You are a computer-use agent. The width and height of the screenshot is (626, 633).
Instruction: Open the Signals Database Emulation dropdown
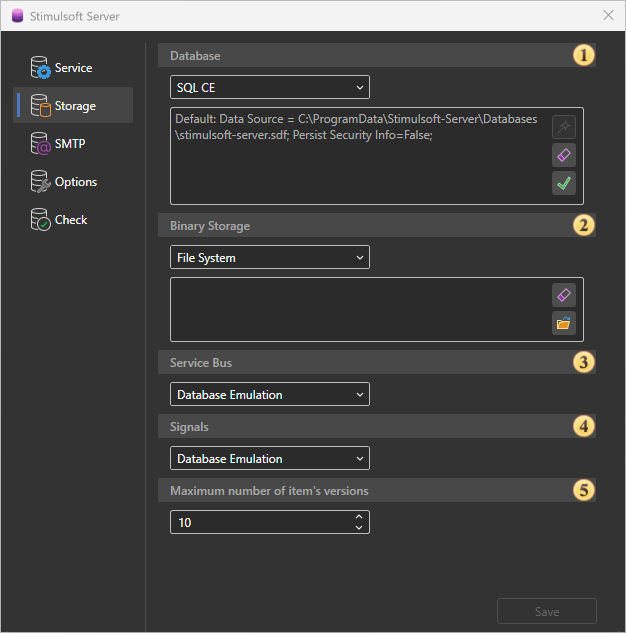[269, 458]
